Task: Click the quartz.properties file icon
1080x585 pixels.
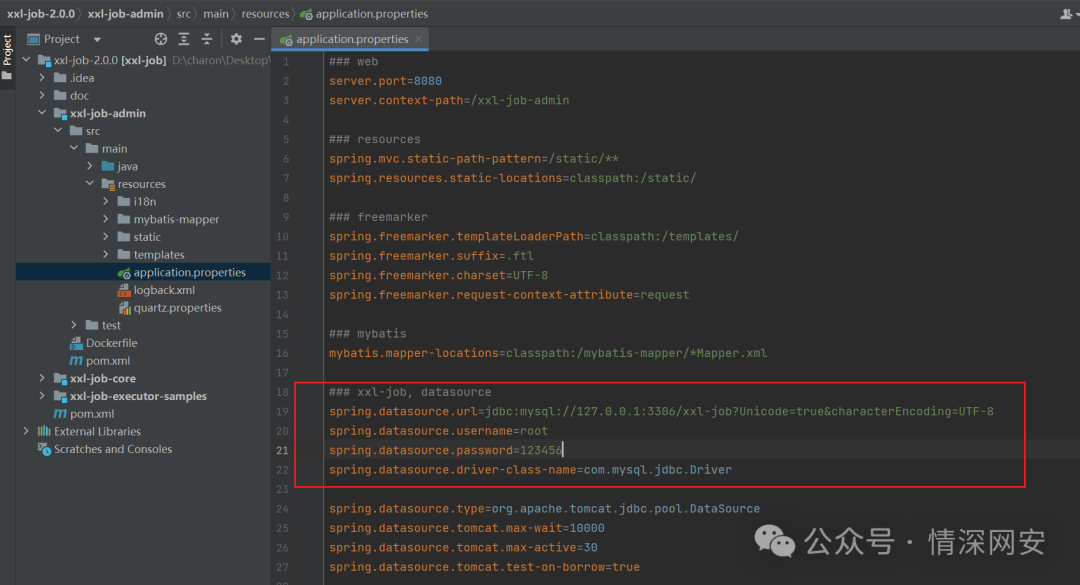Action: [x=124, y=308]
